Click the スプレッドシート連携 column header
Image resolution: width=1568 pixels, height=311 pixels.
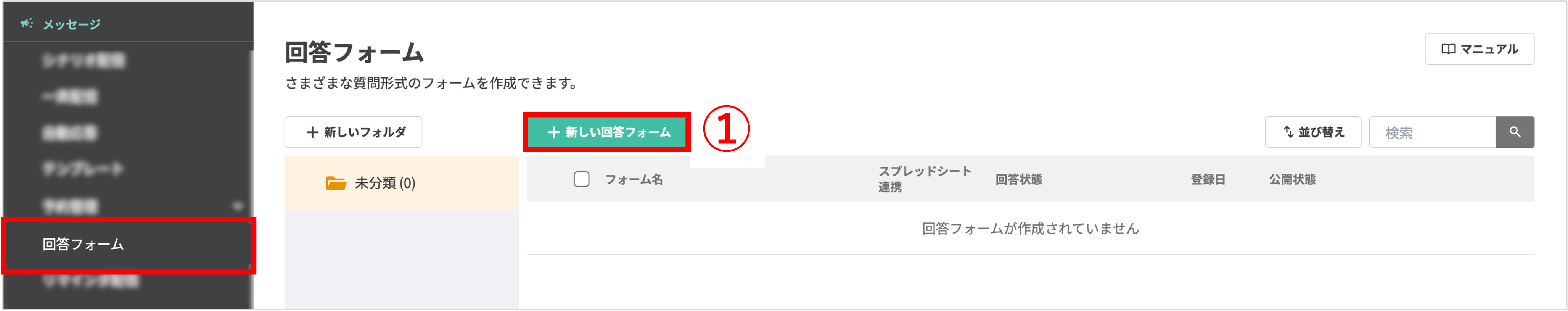(924, 179)
